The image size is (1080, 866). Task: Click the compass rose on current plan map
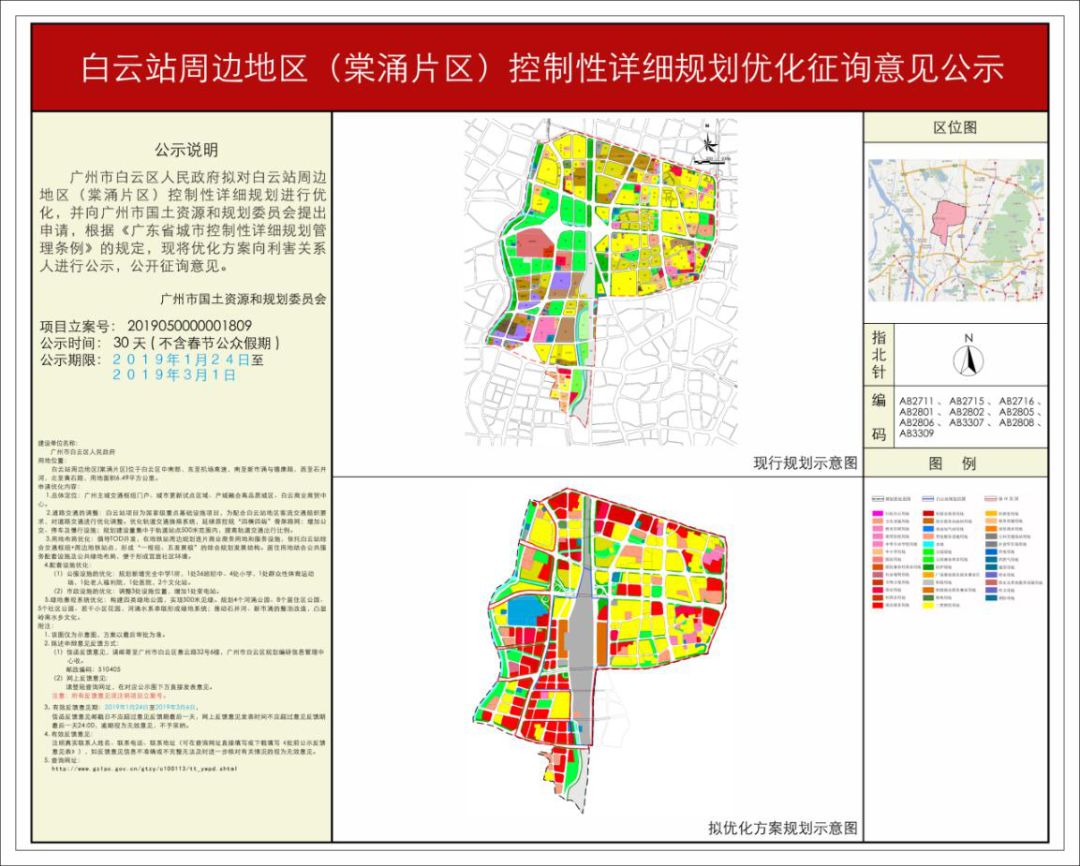coord(709,143)
